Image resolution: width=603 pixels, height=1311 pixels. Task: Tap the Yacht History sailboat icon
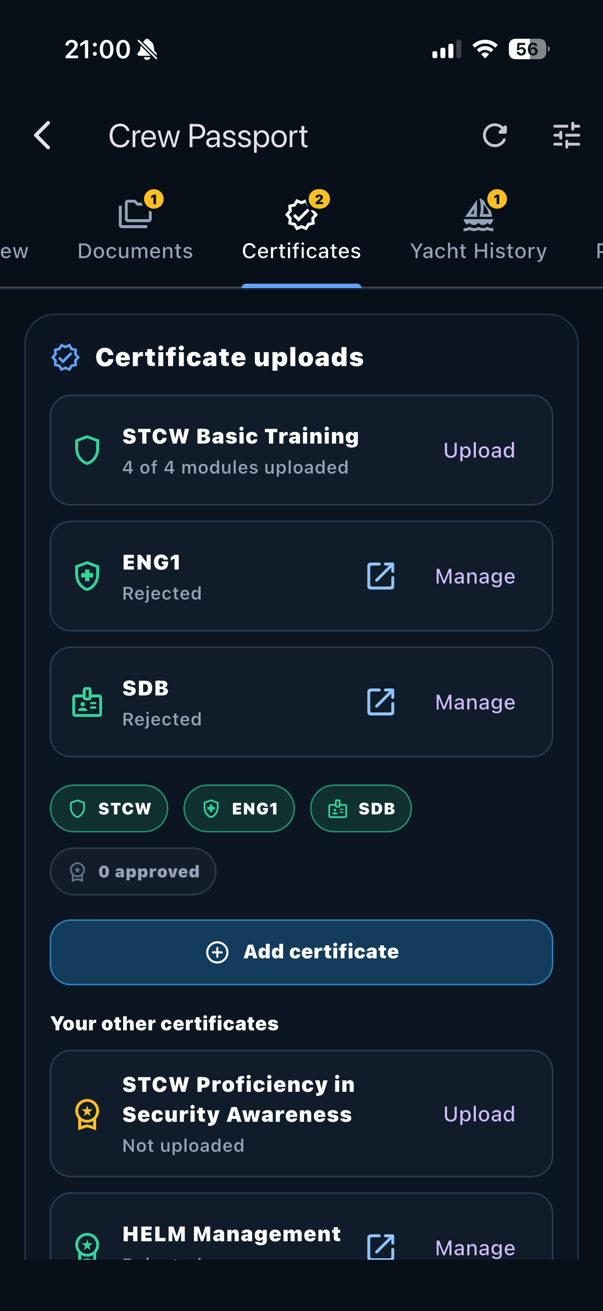point(478,213)
